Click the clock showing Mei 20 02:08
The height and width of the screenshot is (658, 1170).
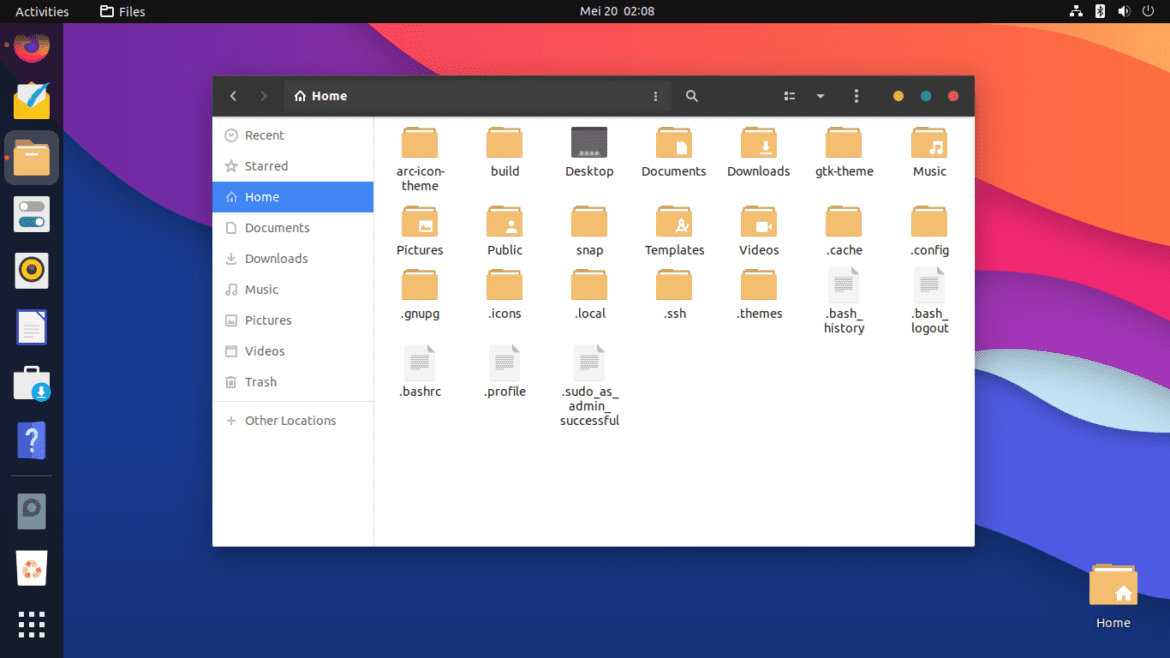[x=617, y=12]
